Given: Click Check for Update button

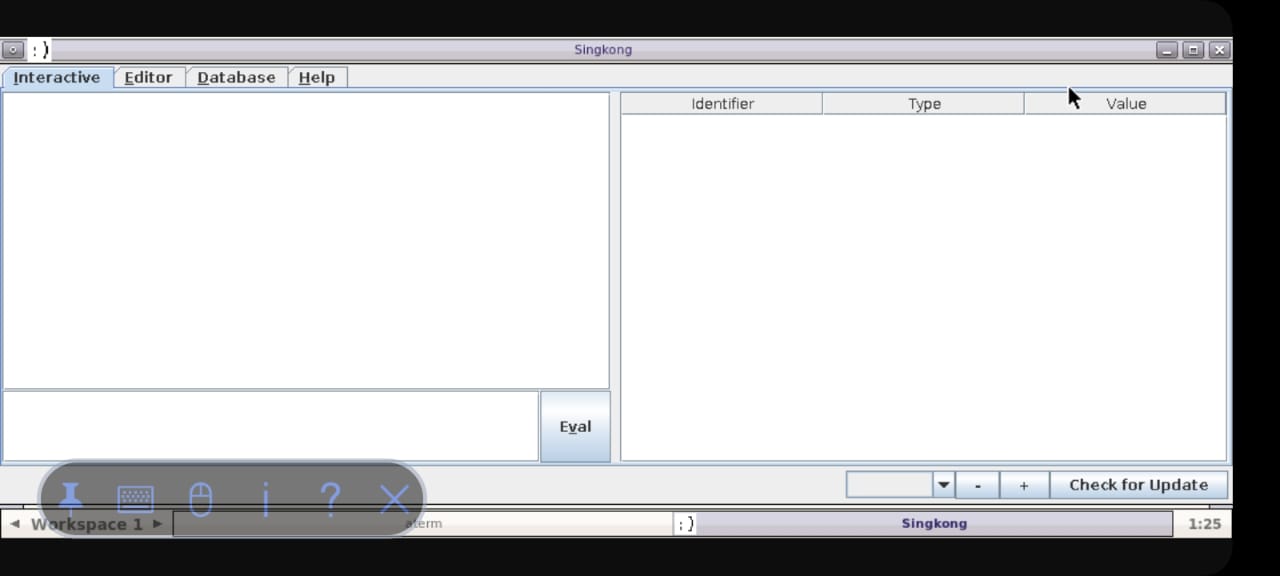Looking at the screenshot, I should pyautogui.click(x=1138, y=485).
